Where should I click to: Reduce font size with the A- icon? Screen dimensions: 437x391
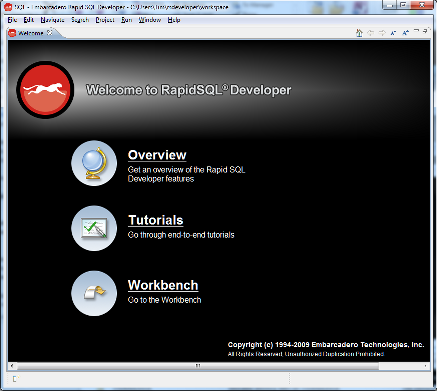click(394, 33)
